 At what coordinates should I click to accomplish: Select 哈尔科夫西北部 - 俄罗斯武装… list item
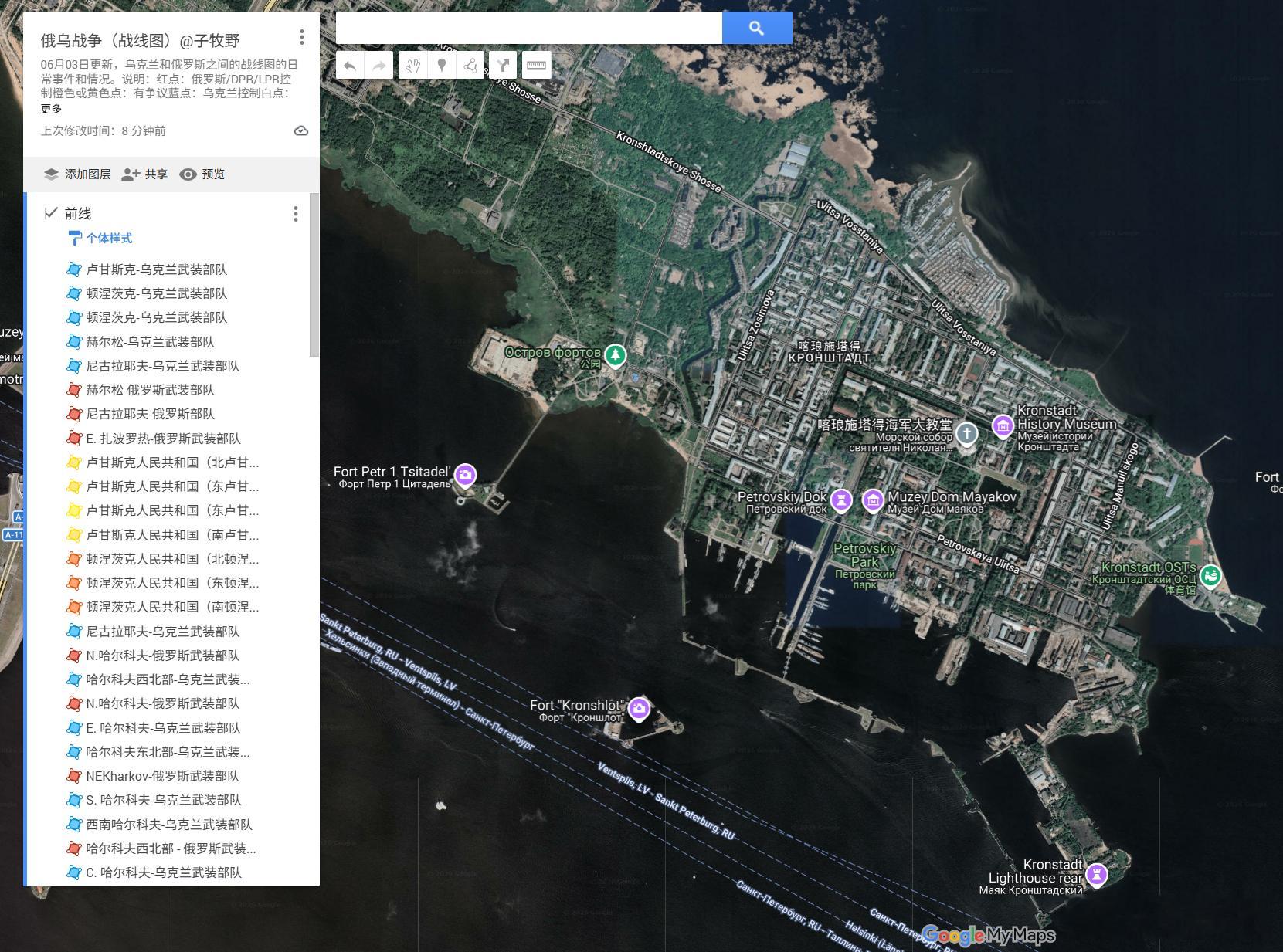click(171, 849)
